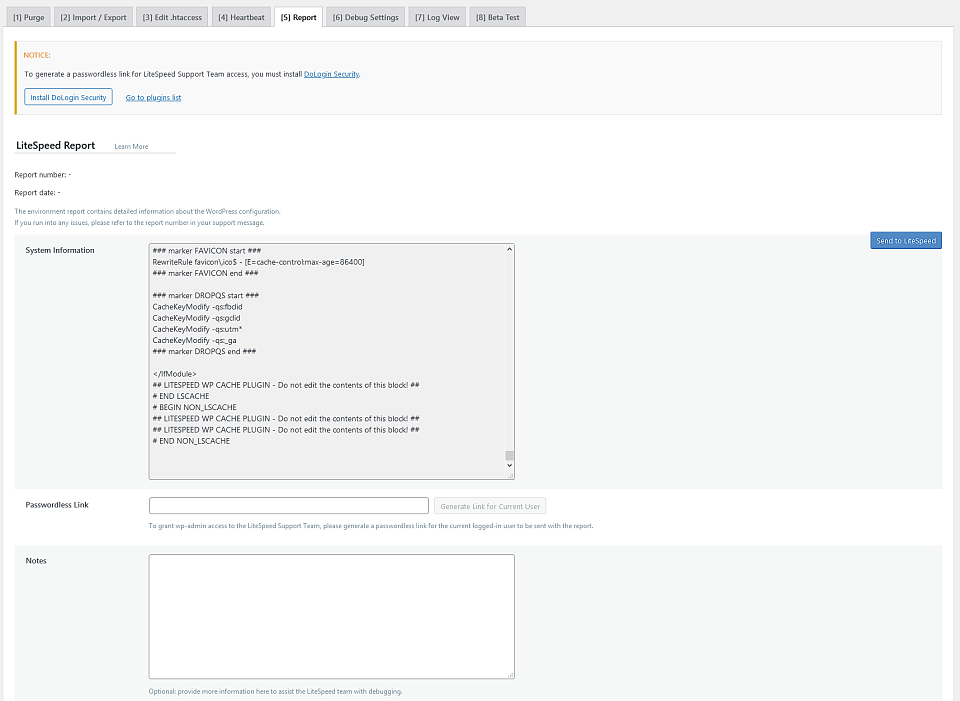Select the Heartbeat tab
The image size is (960, 701).
point(241,17)
